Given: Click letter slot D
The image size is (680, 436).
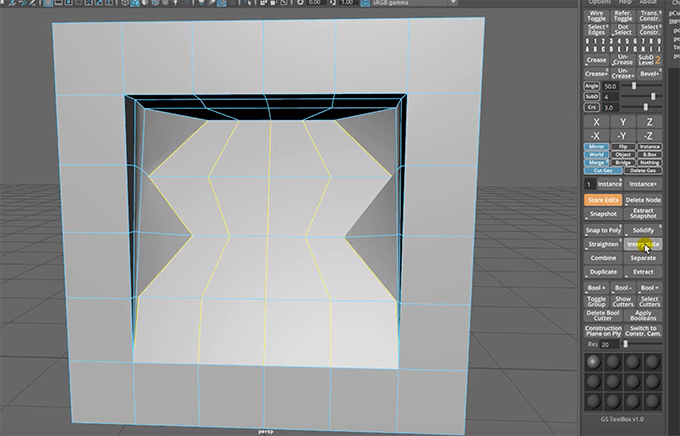Looking at the screenshot, I should [611, 49].
